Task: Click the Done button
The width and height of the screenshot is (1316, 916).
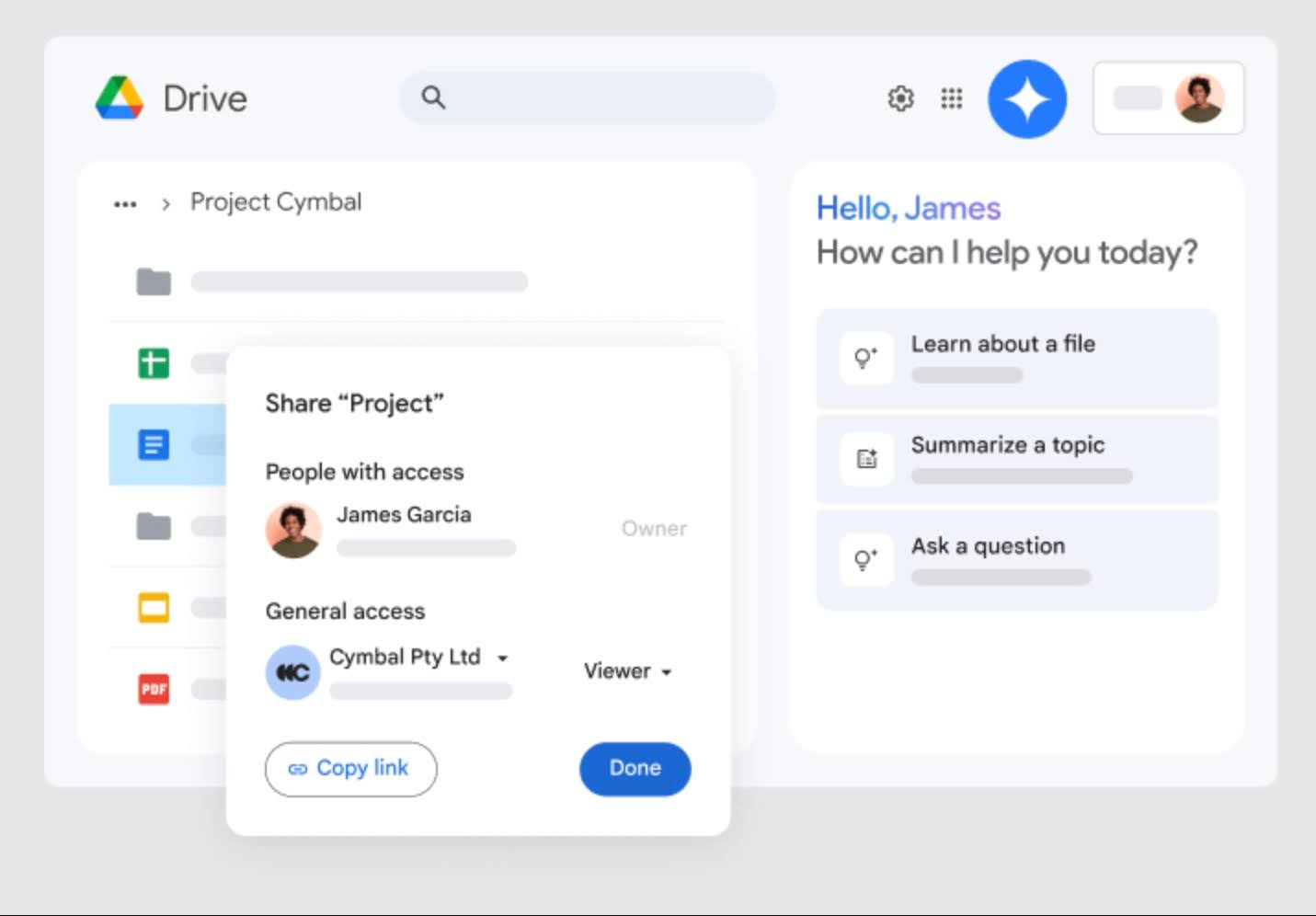Action: (635, 769)
